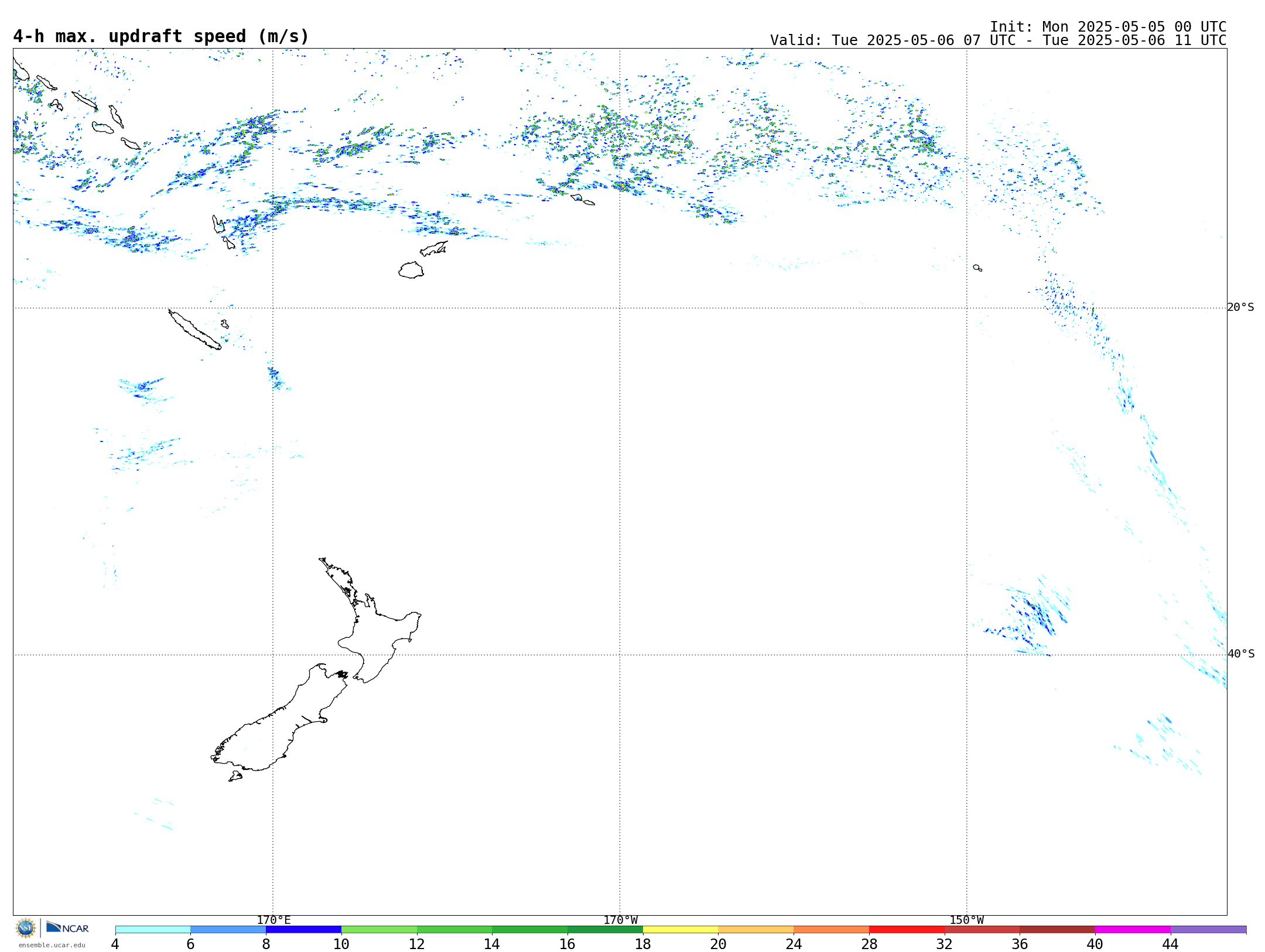Click the colorbar tick label 4

(x=115, y=944)
